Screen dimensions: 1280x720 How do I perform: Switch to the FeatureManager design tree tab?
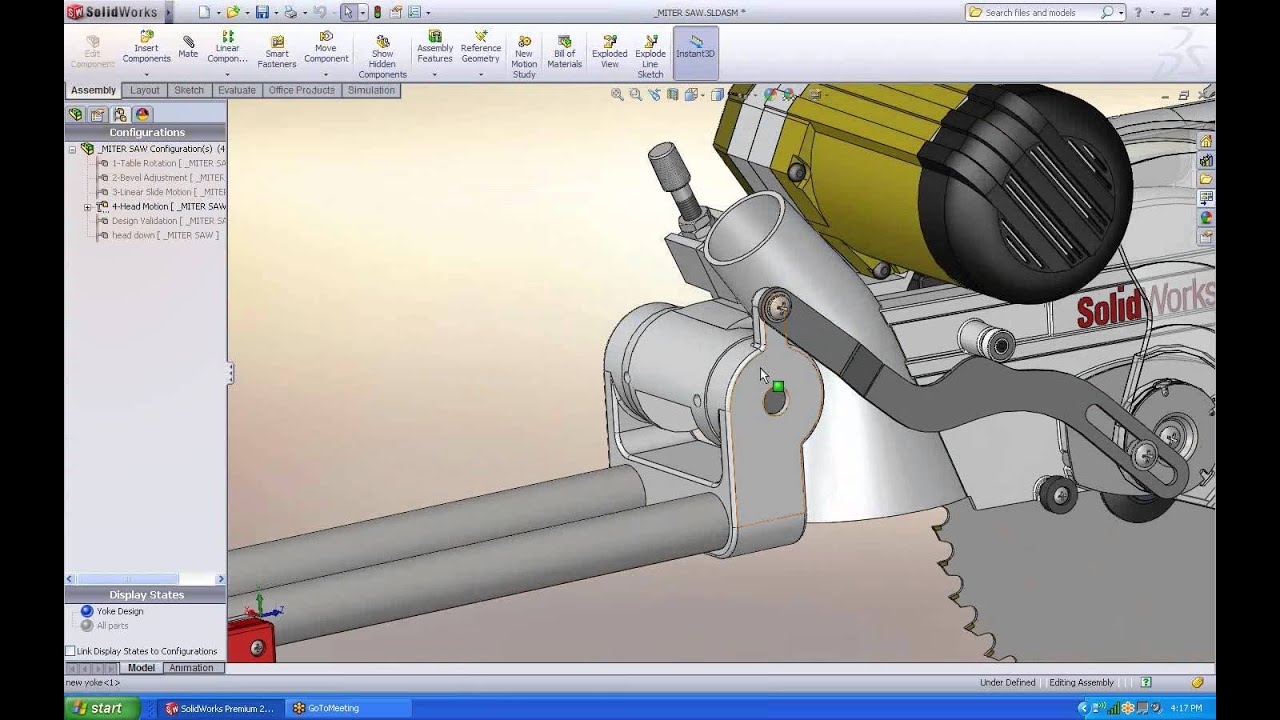tap(76, 115)
